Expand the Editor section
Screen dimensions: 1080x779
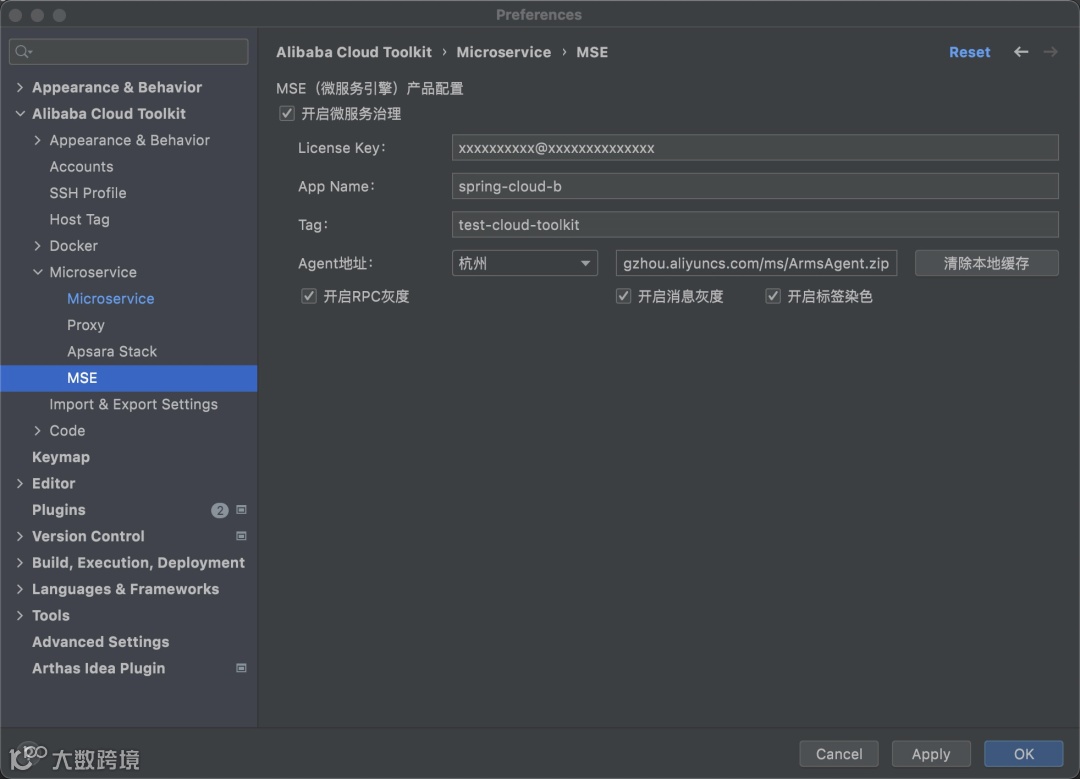pyautogui.click(x=20, y=484)
